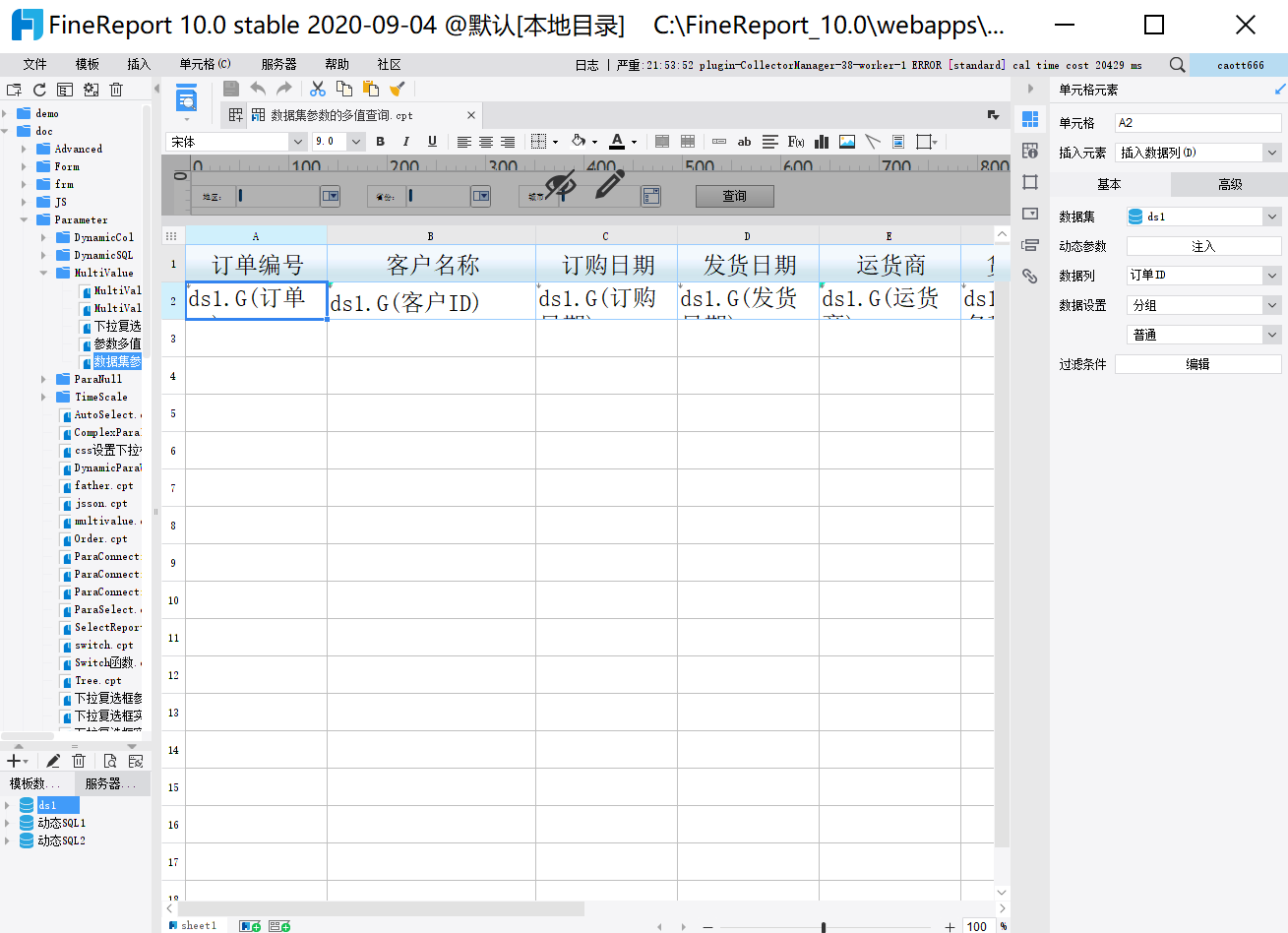Click the 编辑 filter condition button
1288x933 pixels.
click(x=1197, y=364)
